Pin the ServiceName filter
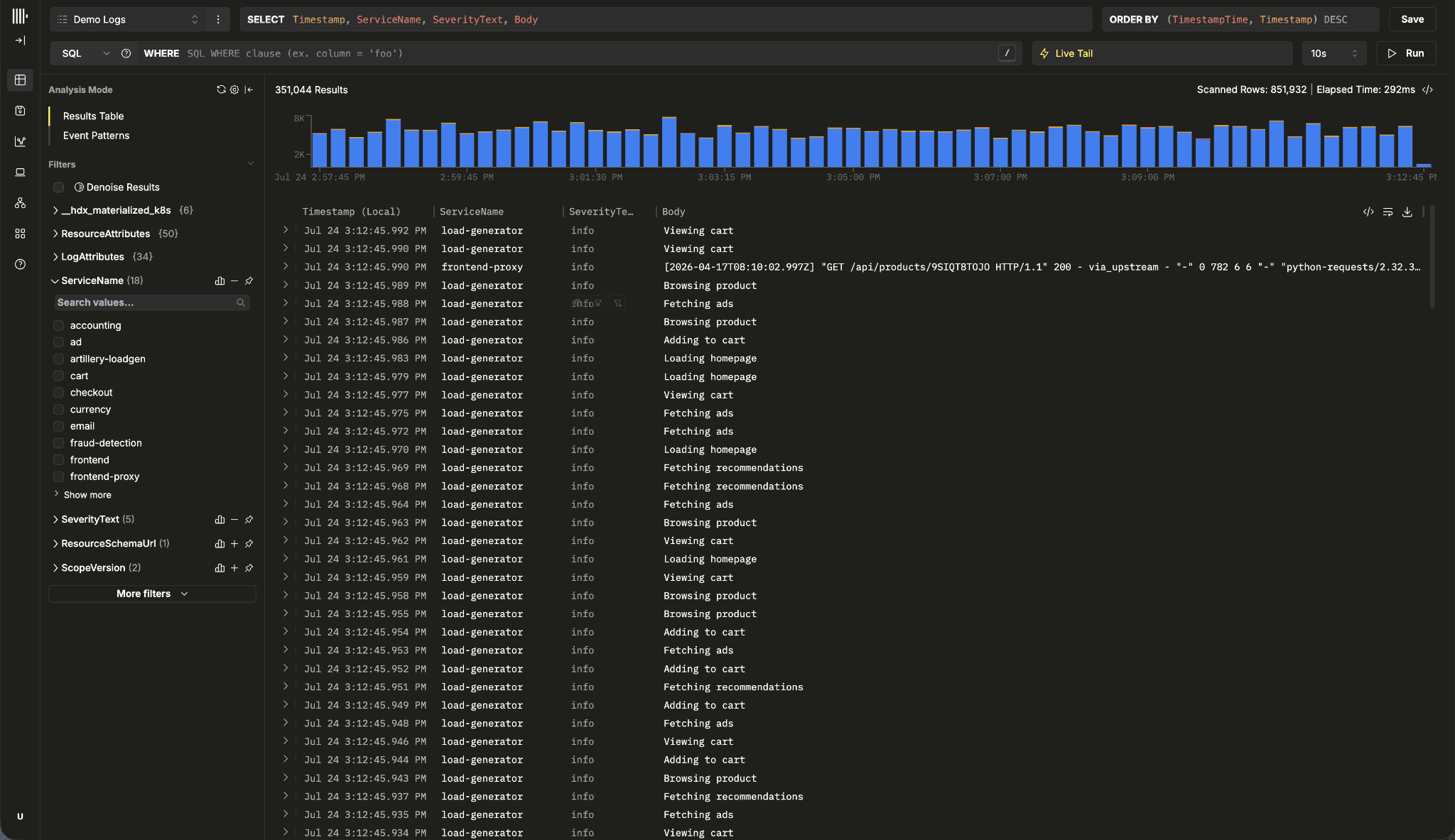1455x840 pixels. tap(249, 281)
